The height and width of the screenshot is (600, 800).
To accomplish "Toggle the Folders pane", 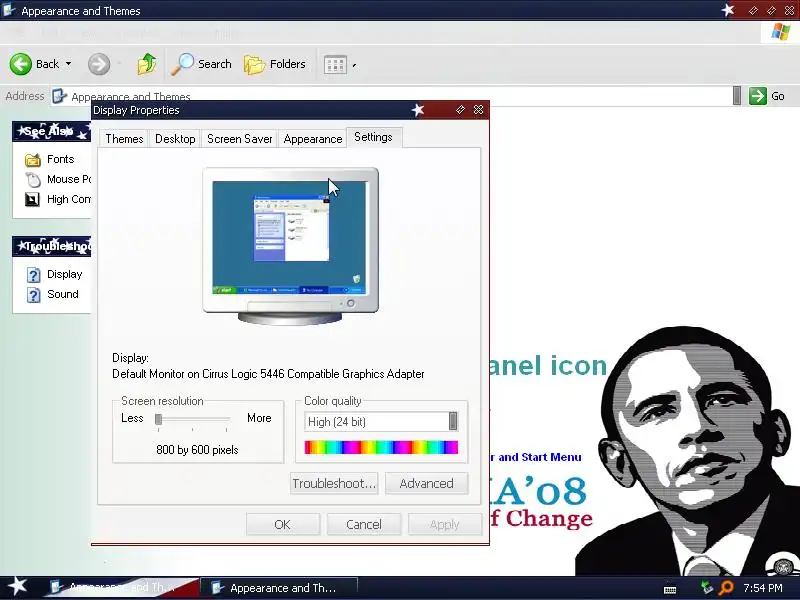I will click(x=275, y=64).
